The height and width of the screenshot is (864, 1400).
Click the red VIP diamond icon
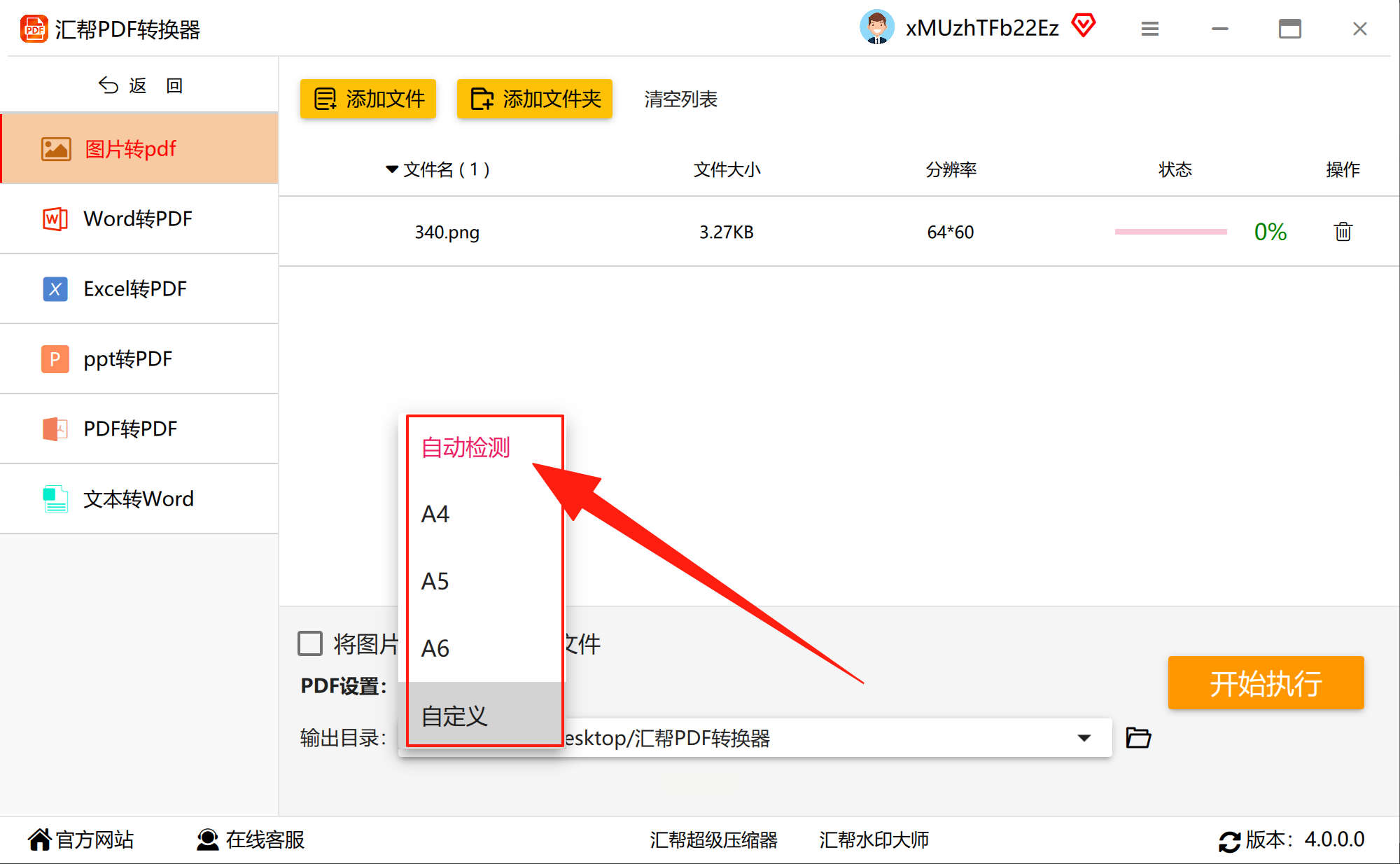(x=1083, y=26)
